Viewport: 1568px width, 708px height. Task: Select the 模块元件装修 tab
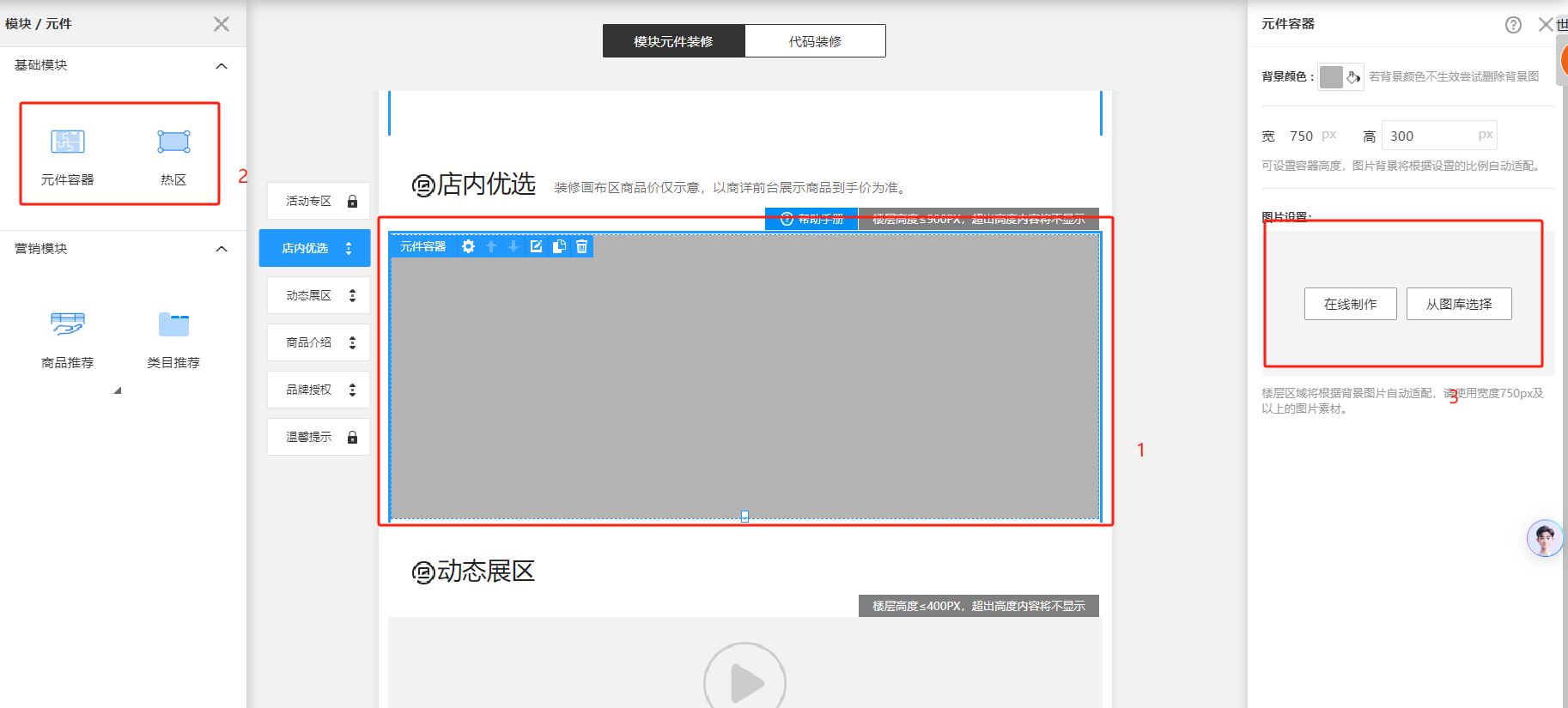[x=673, y=41]
